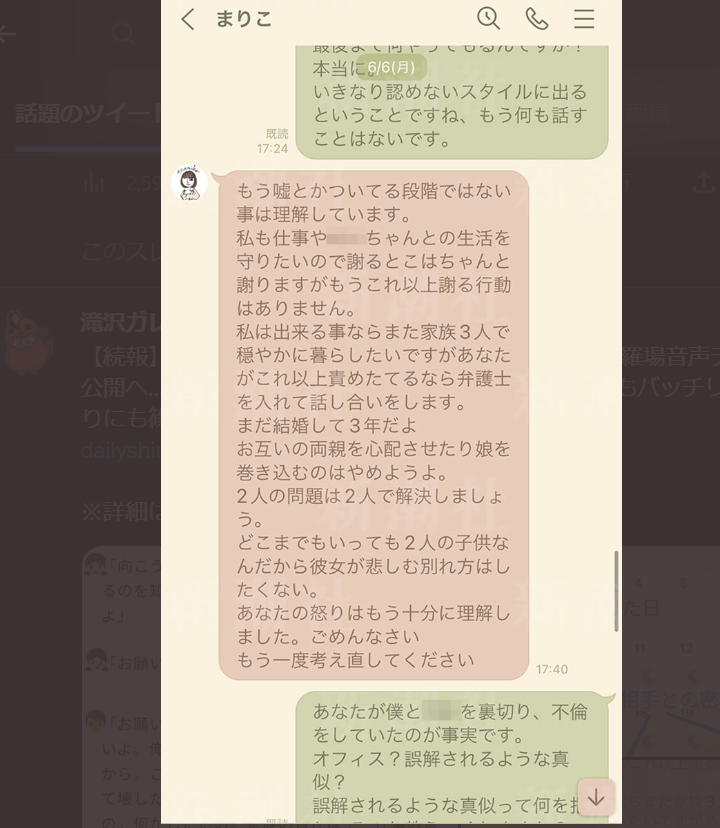Go back using the chat header arrow
The image size is (720, 828).
tap(188, 20)
